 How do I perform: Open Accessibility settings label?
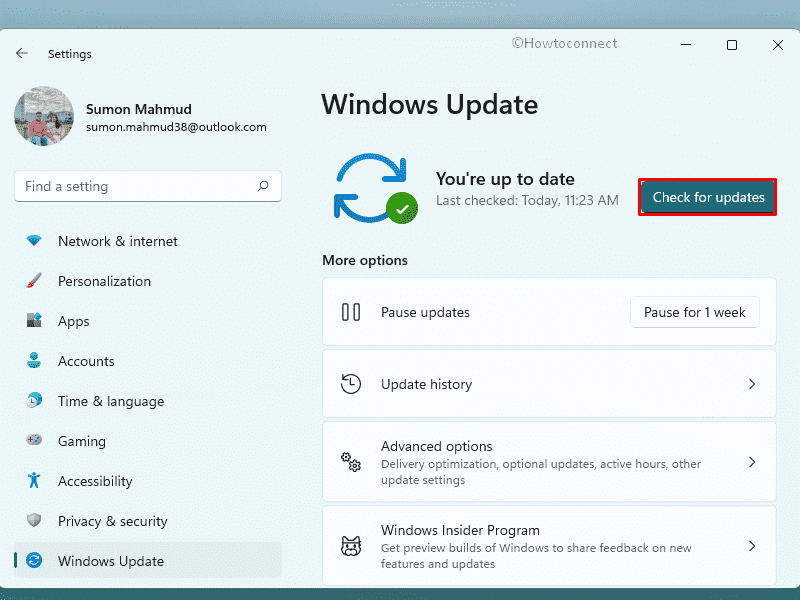(x=95, y=481)
